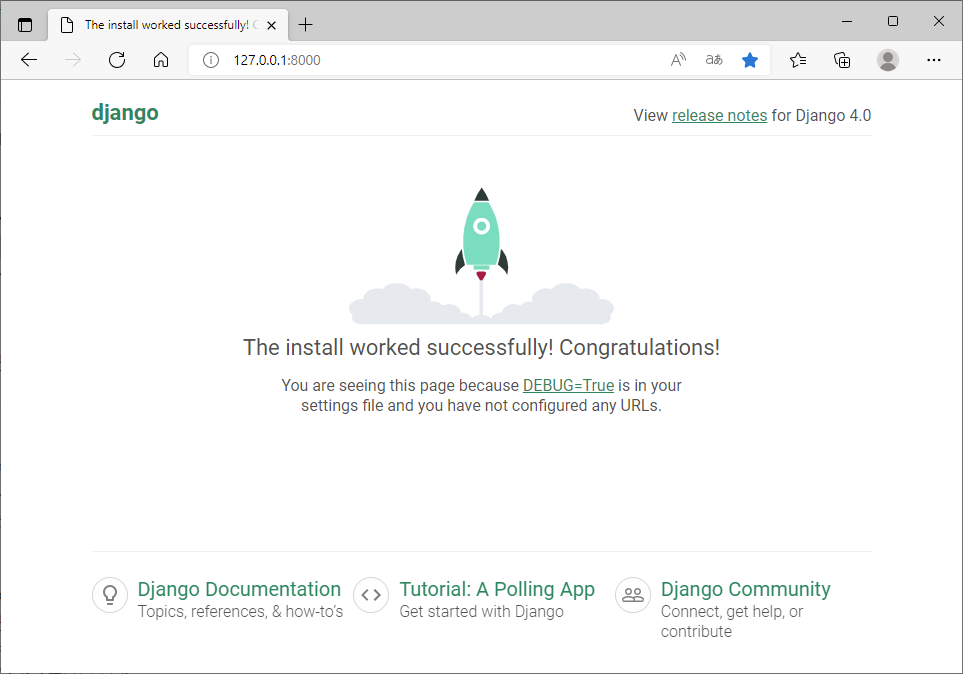Screen dimensions: 963x674
Task: Click the greyed forward arrow
Action: pyautogui.click(x=72, y=60)
